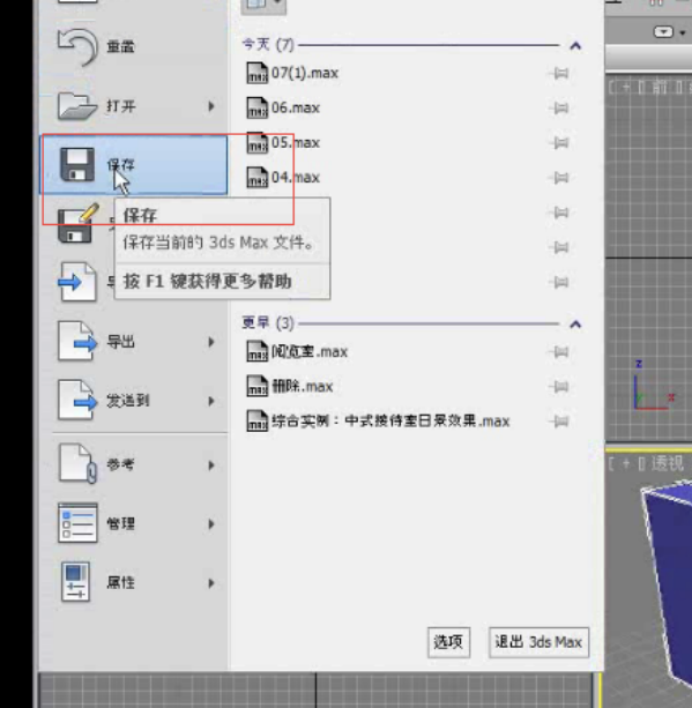Collapse the 更早 (3) file group
This screenshot has width=692, height=708.
point(575,324)
